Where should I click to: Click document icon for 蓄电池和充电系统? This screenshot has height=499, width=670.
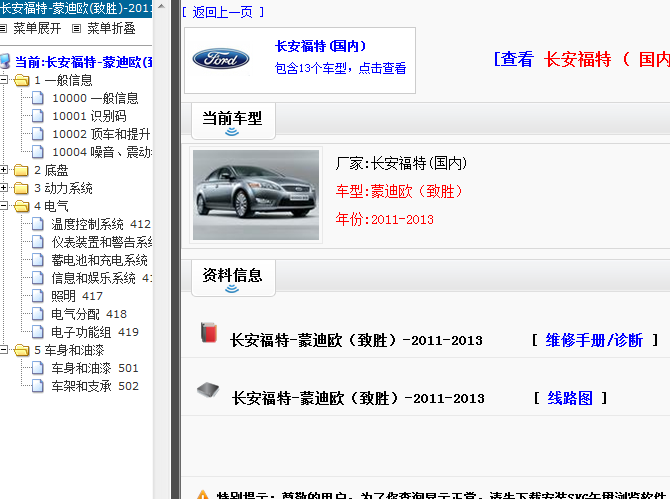[38, 260]
